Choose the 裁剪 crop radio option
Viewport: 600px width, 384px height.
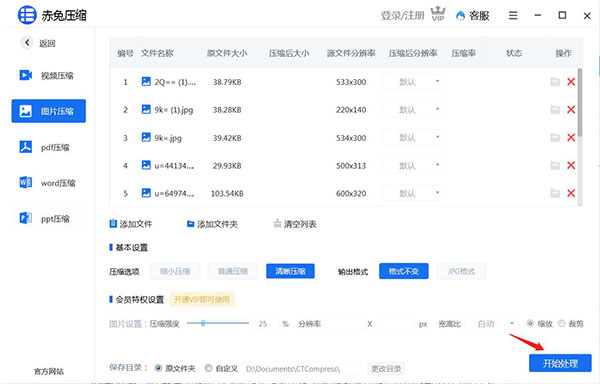click(561, 324)
